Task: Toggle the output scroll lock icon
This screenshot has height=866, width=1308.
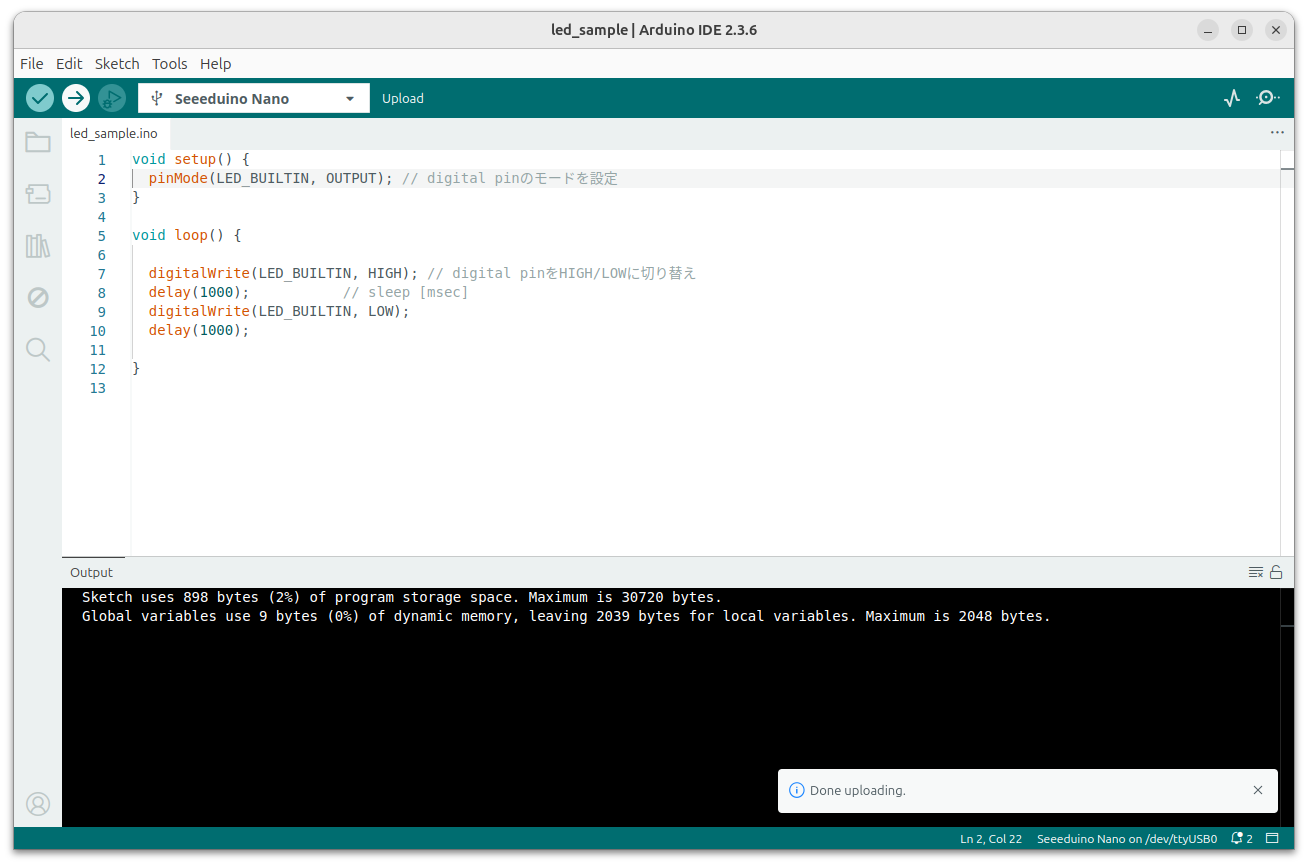Action: point(1276,573)
